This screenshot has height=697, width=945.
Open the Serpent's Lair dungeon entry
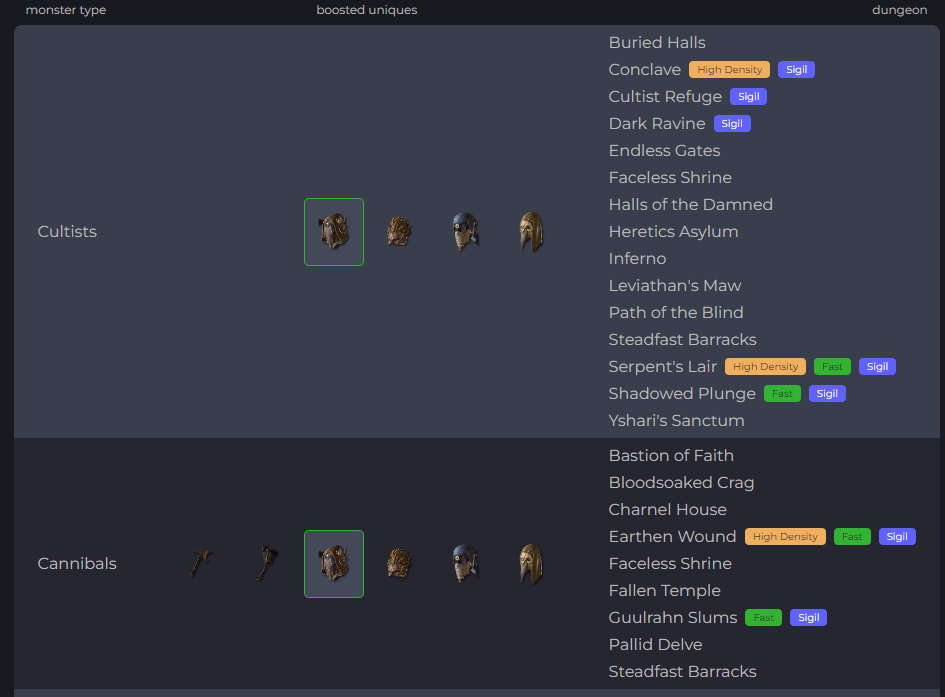pos(662,367)
